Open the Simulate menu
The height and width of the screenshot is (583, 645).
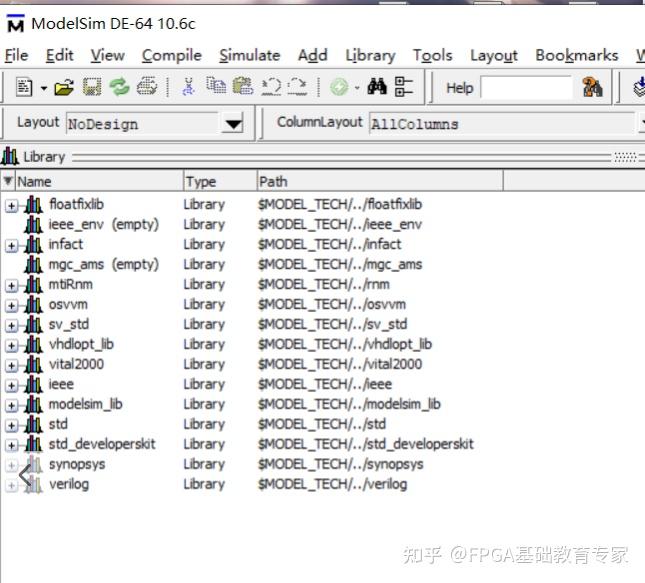[x=249, y=55]
